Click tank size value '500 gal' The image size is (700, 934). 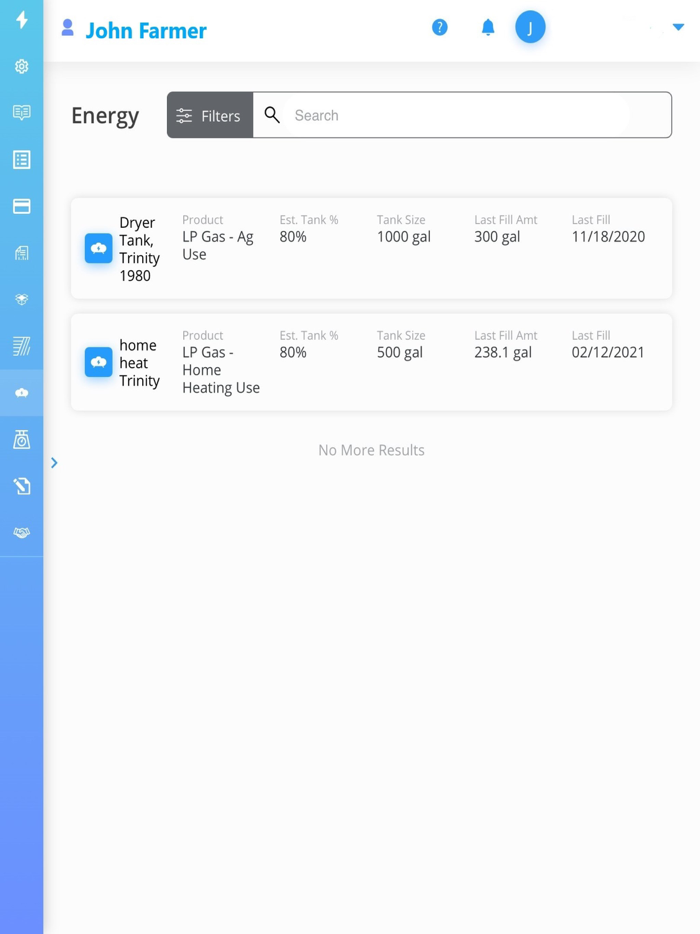click(400, 352)
